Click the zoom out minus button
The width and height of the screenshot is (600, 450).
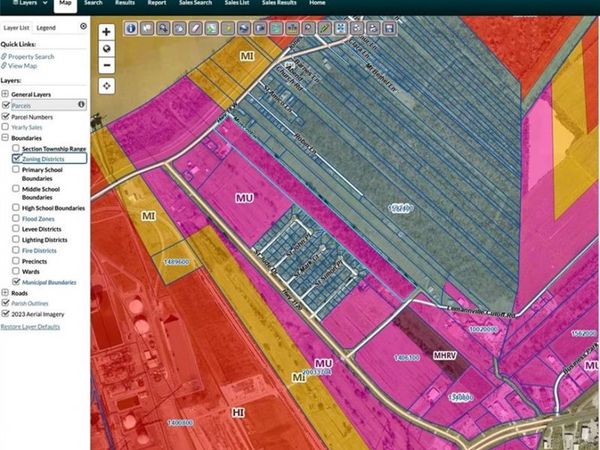[107, 65]
